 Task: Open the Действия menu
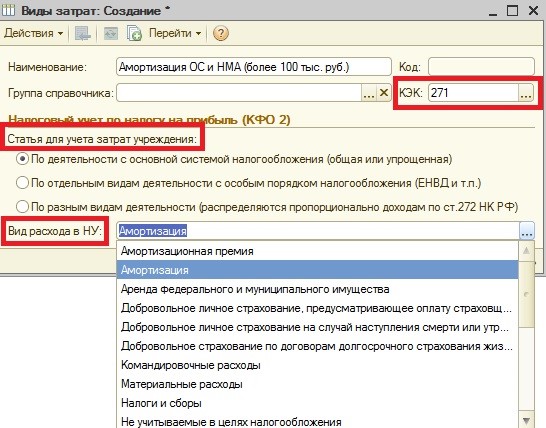33,33
